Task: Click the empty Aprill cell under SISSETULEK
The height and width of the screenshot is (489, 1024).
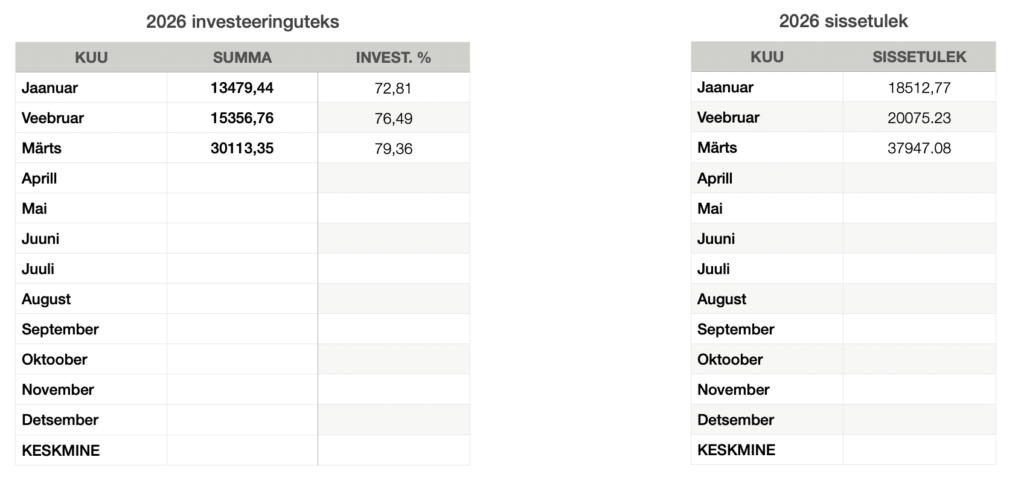Action: click(x=919, y=178)
